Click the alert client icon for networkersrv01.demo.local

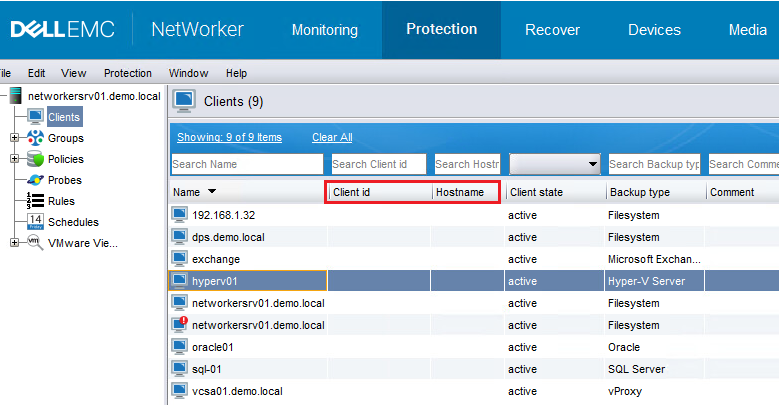pyautogui.click(x=179, y=324)
